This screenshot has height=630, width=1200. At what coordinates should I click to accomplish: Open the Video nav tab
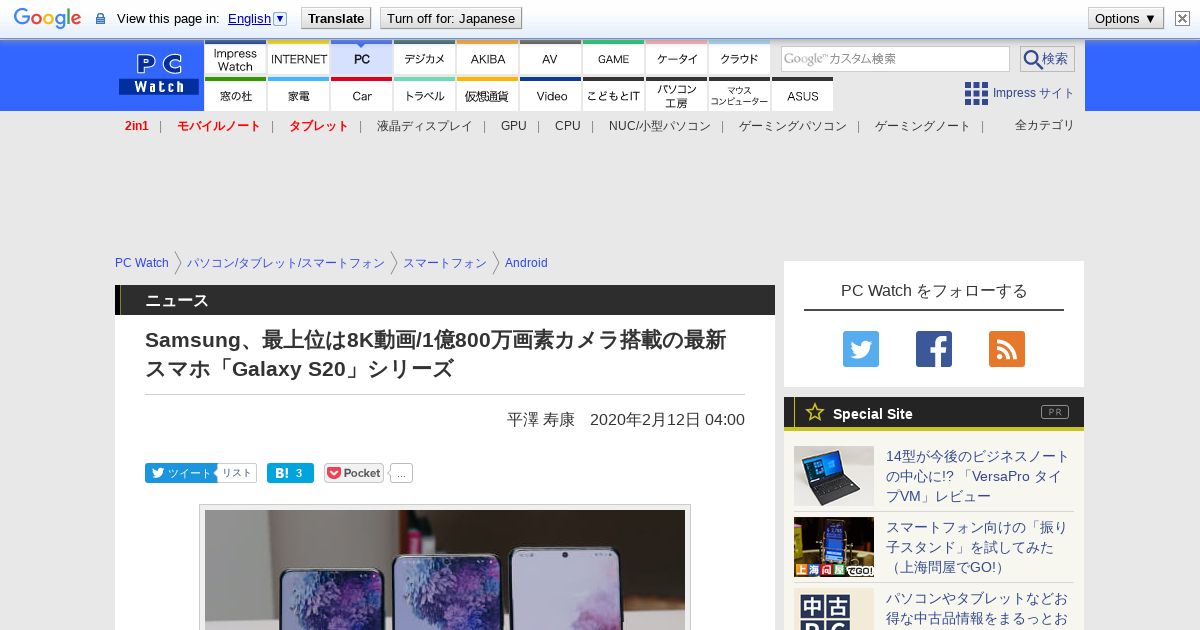point(551,95)
